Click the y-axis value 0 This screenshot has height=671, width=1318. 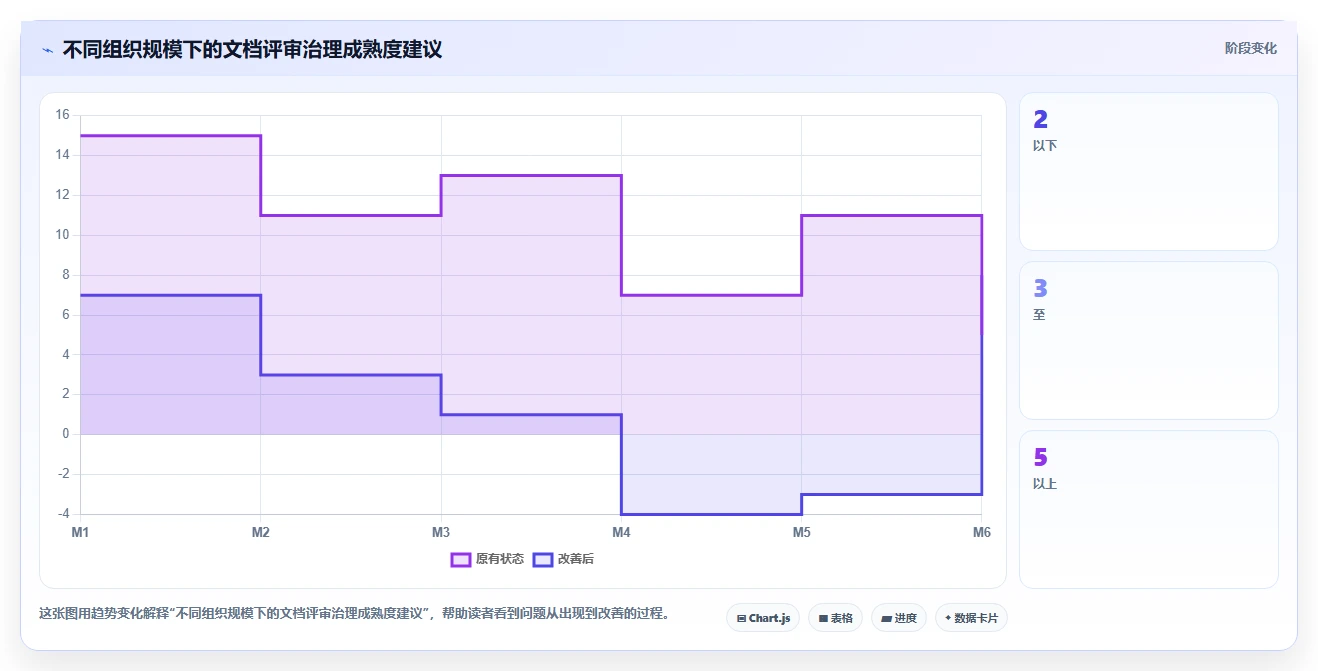coord(65,434)
